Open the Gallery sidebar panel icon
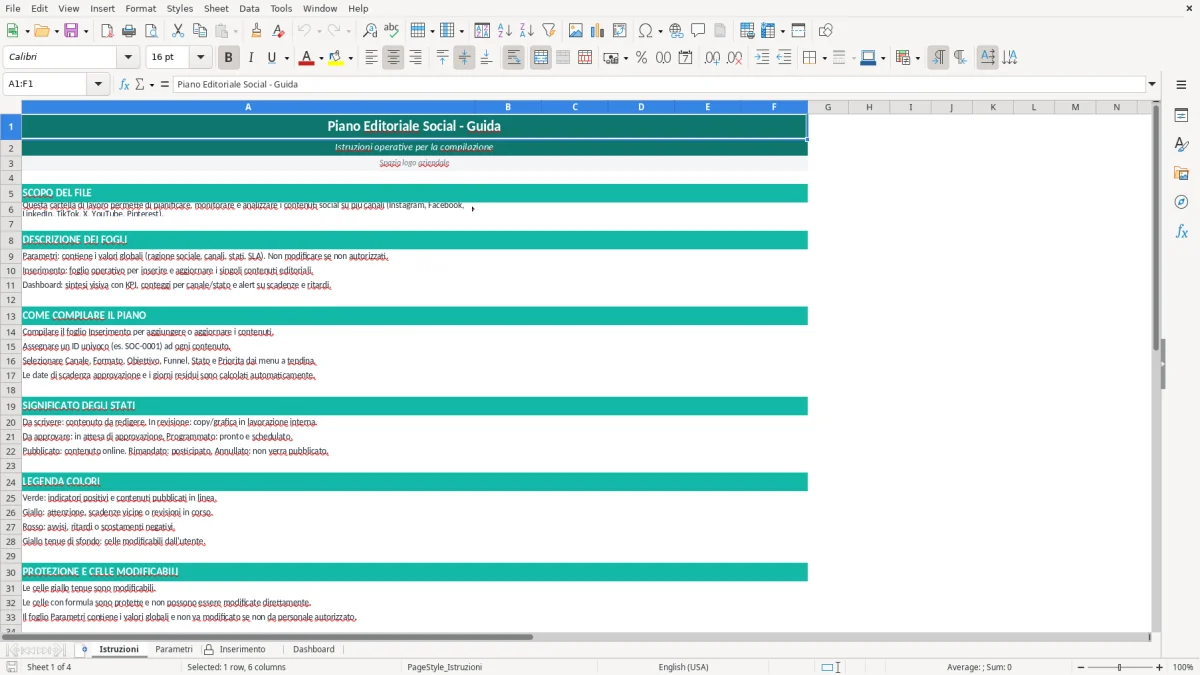This screenshot has width=1200, height=675. (x=1181, y=174)
